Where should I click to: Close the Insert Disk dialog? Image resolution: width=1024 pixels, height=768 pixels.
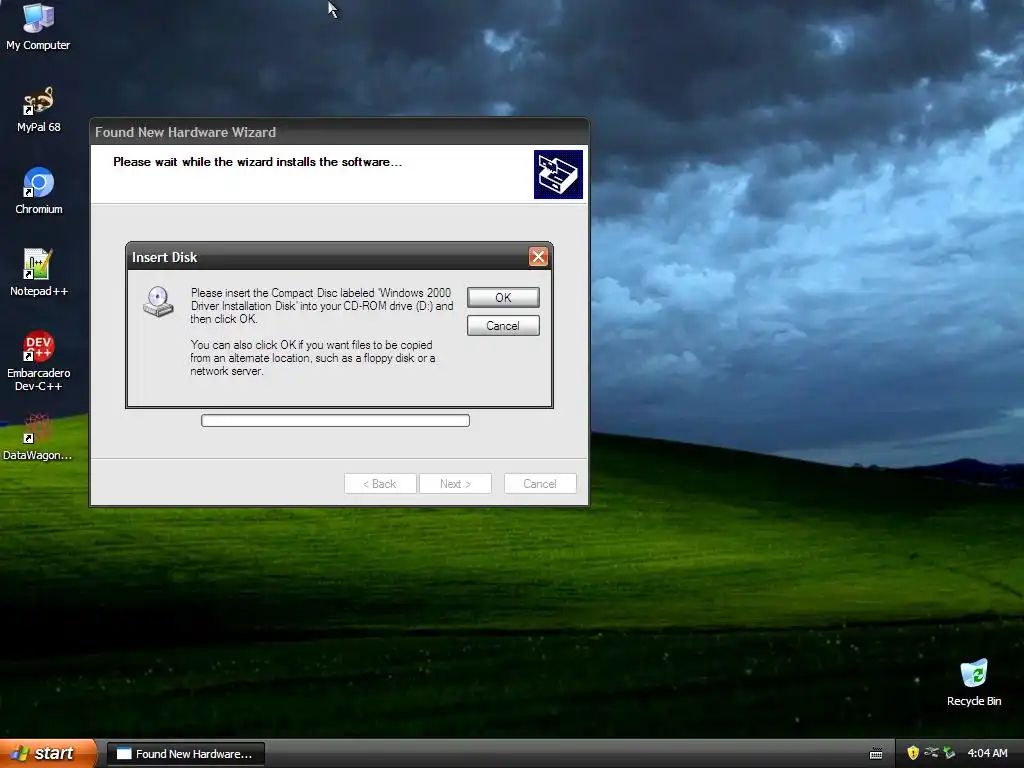pos(538,257)
